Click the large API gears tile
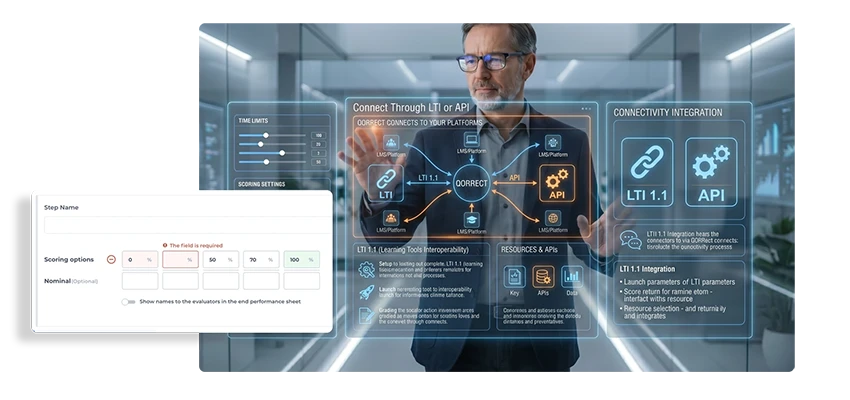 [x=711, y=172]
